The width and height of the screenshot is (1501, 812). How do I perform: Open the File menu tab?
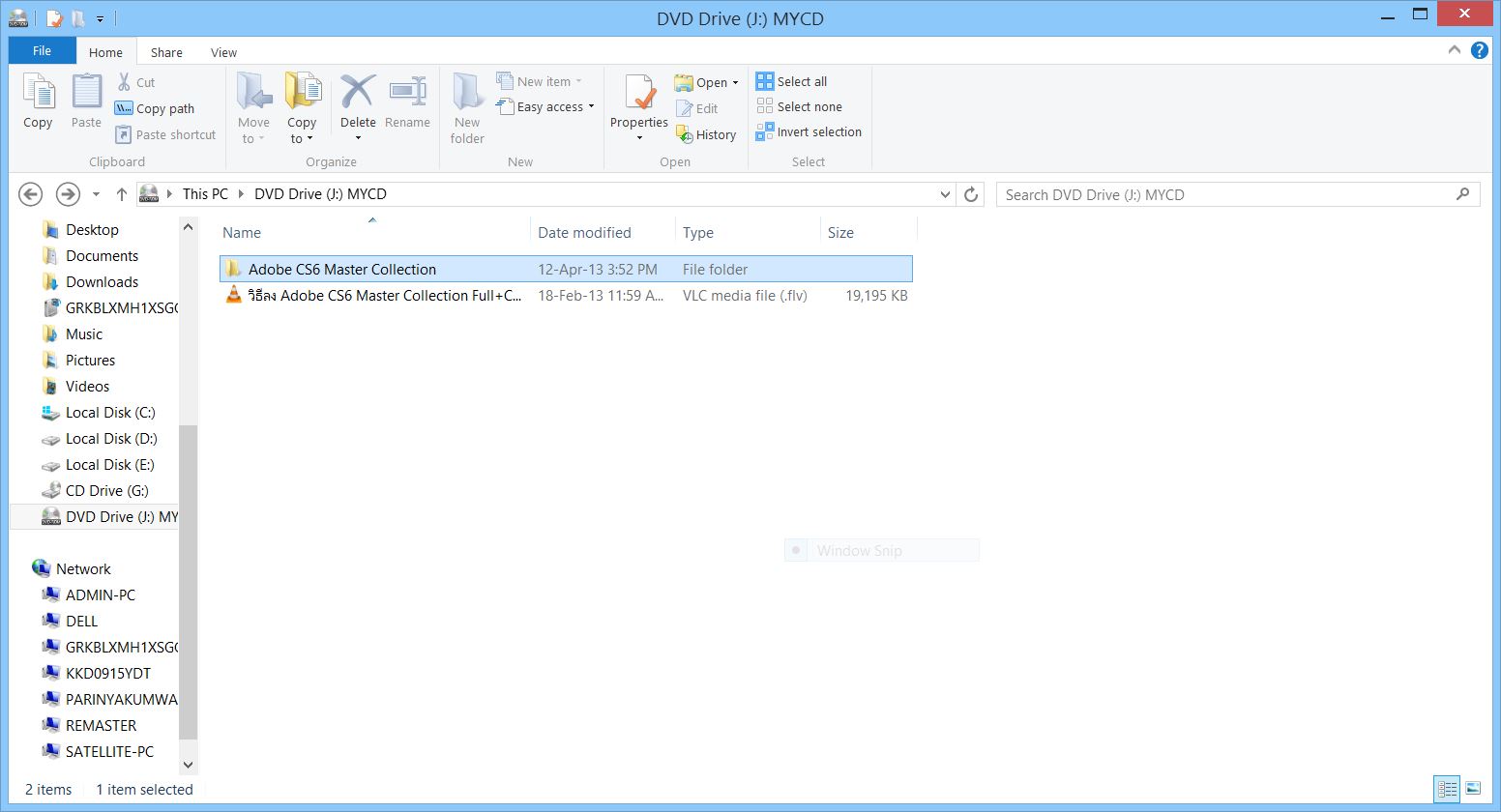point(42,51)
